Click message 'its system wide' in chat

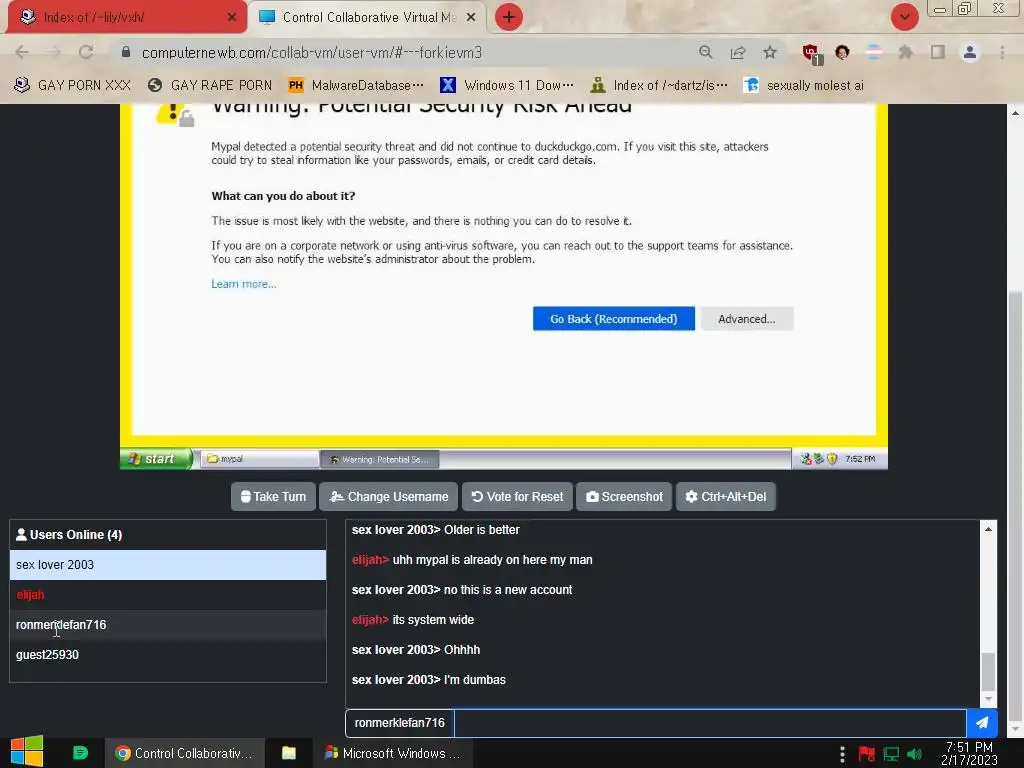coord(433,620)
